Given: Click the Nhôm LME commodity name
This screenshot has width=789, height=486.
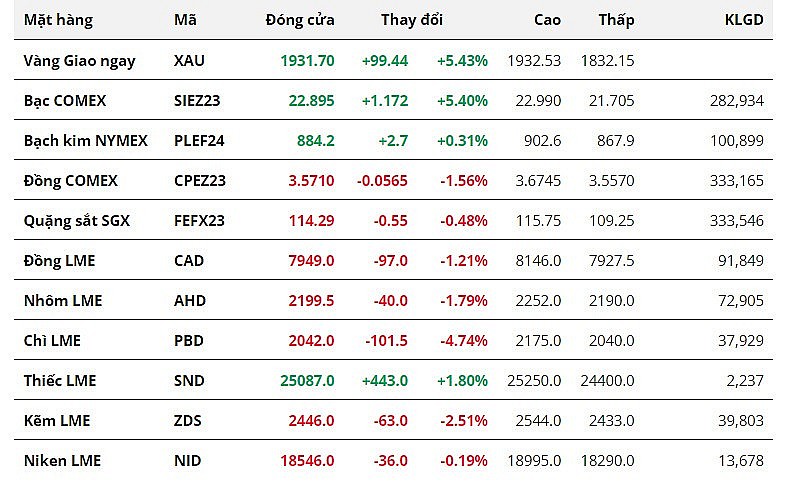Looking at the screenshot, I should coord(63,301).
